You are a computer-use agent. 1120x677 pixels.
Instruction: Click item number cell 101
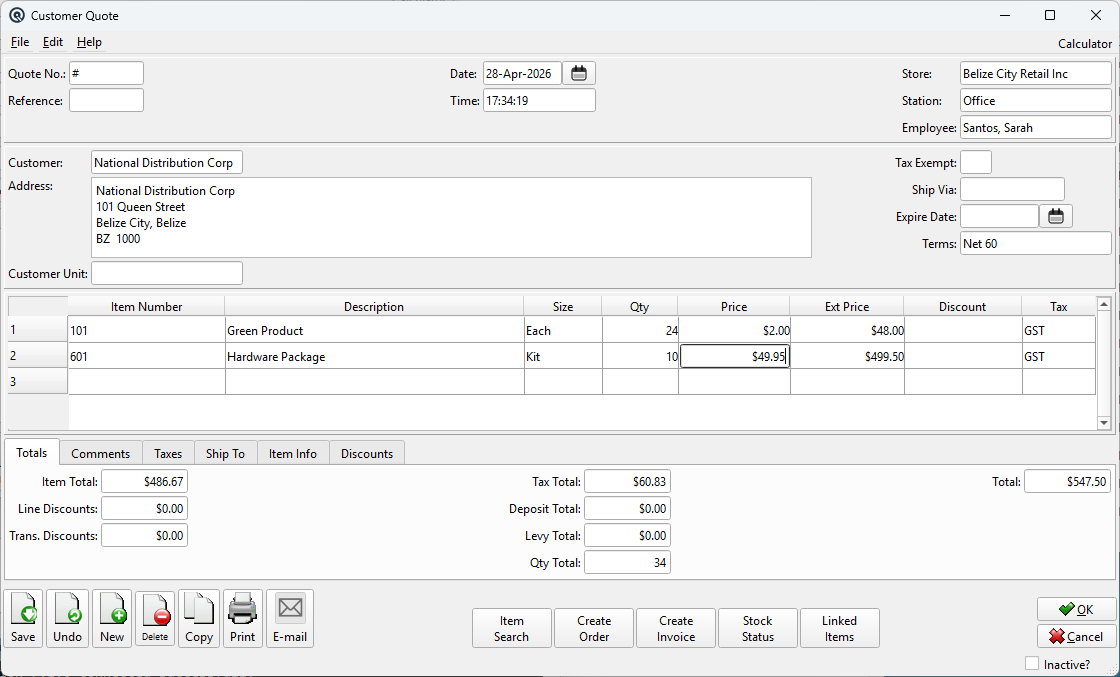(146, 331)
